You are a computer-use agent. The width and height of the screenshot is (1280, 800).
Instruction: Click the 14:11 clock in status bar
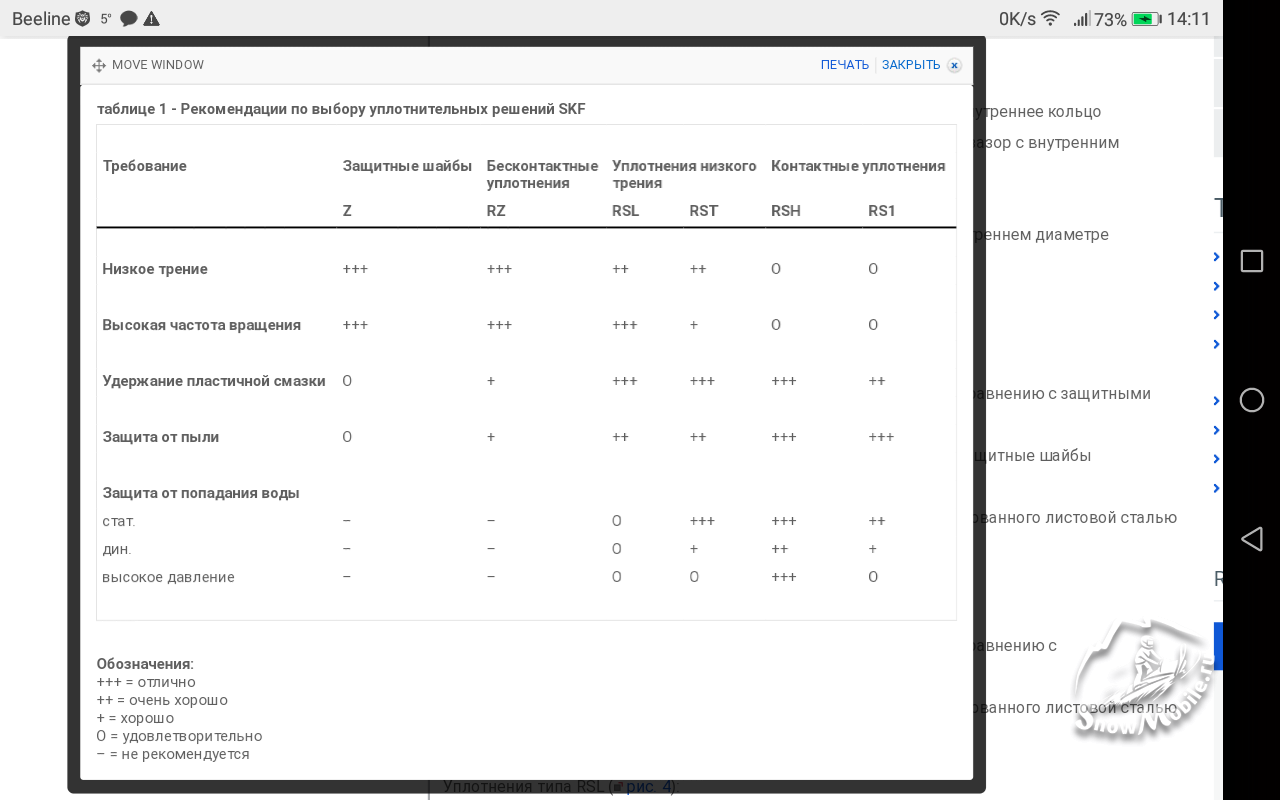tap(1188, 19)
